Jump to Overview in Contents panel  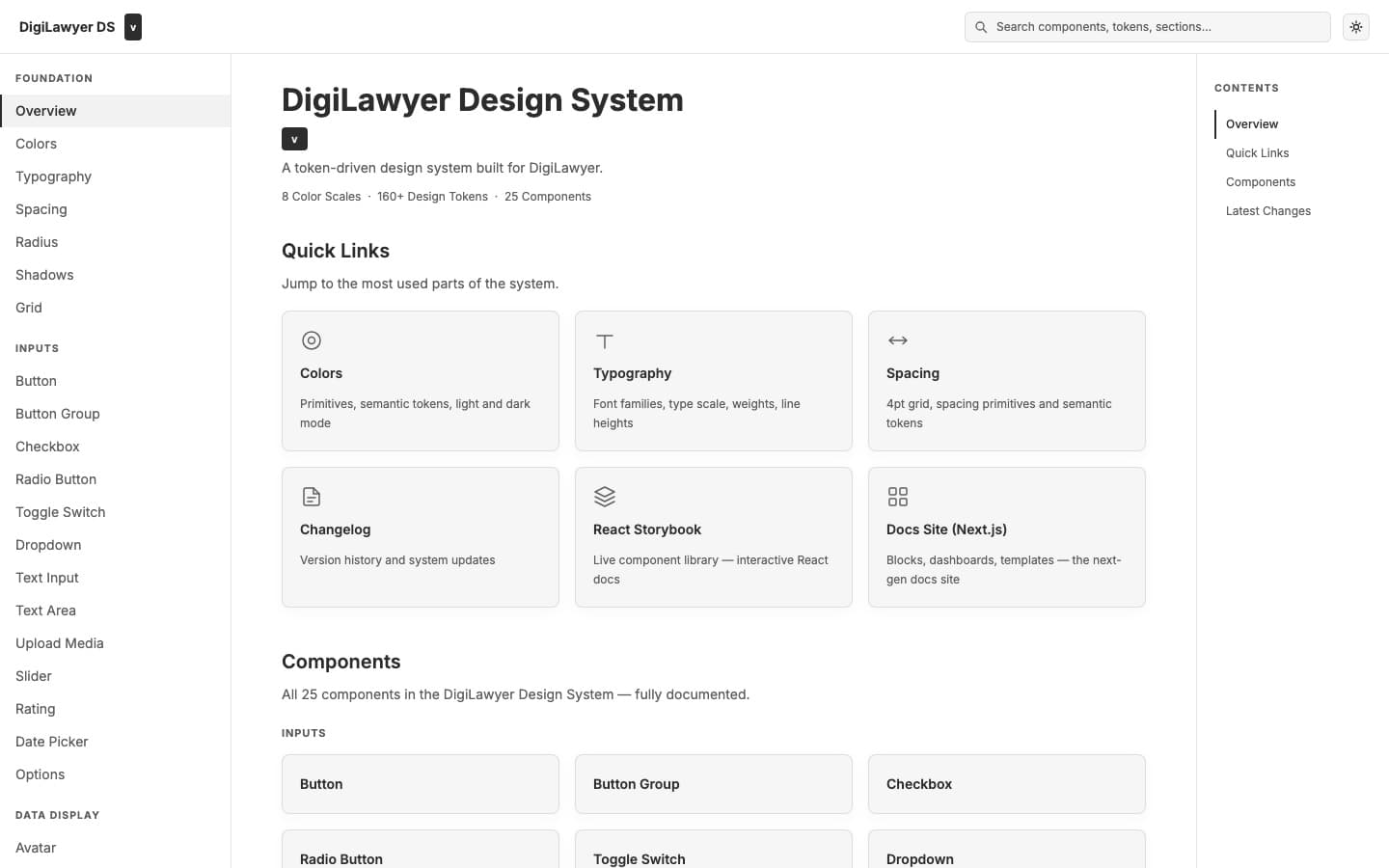1252,124
